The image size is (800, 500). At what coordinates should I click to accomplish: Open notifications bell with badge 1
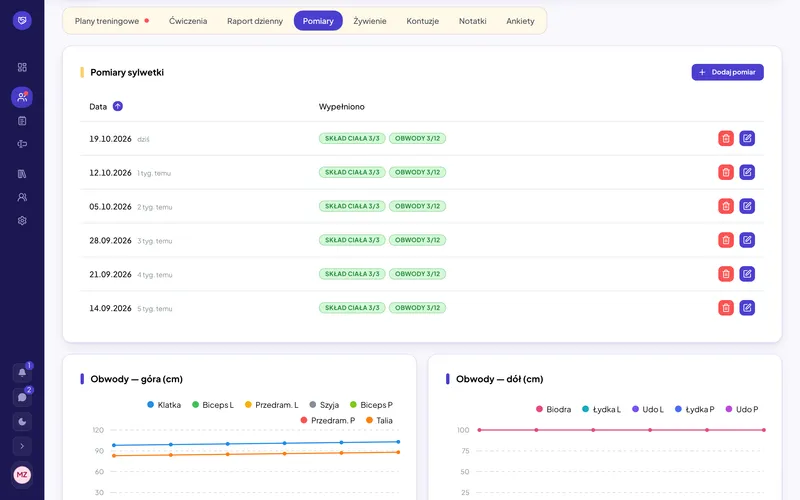pyautogui.click(x=22, y=372)
